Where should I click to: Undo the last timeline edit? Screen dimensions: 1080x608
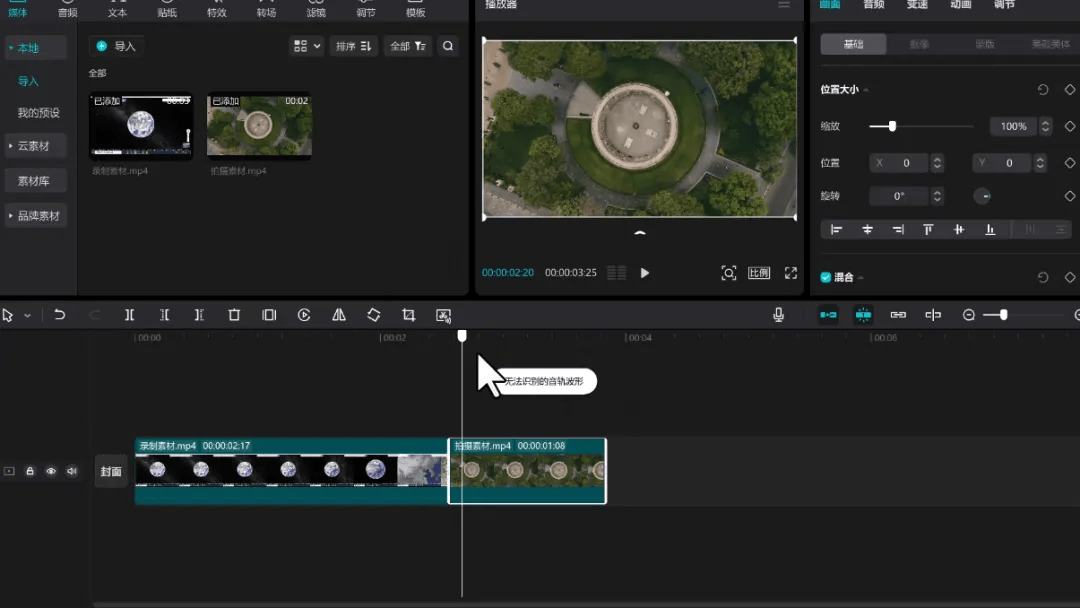(60, 315)
